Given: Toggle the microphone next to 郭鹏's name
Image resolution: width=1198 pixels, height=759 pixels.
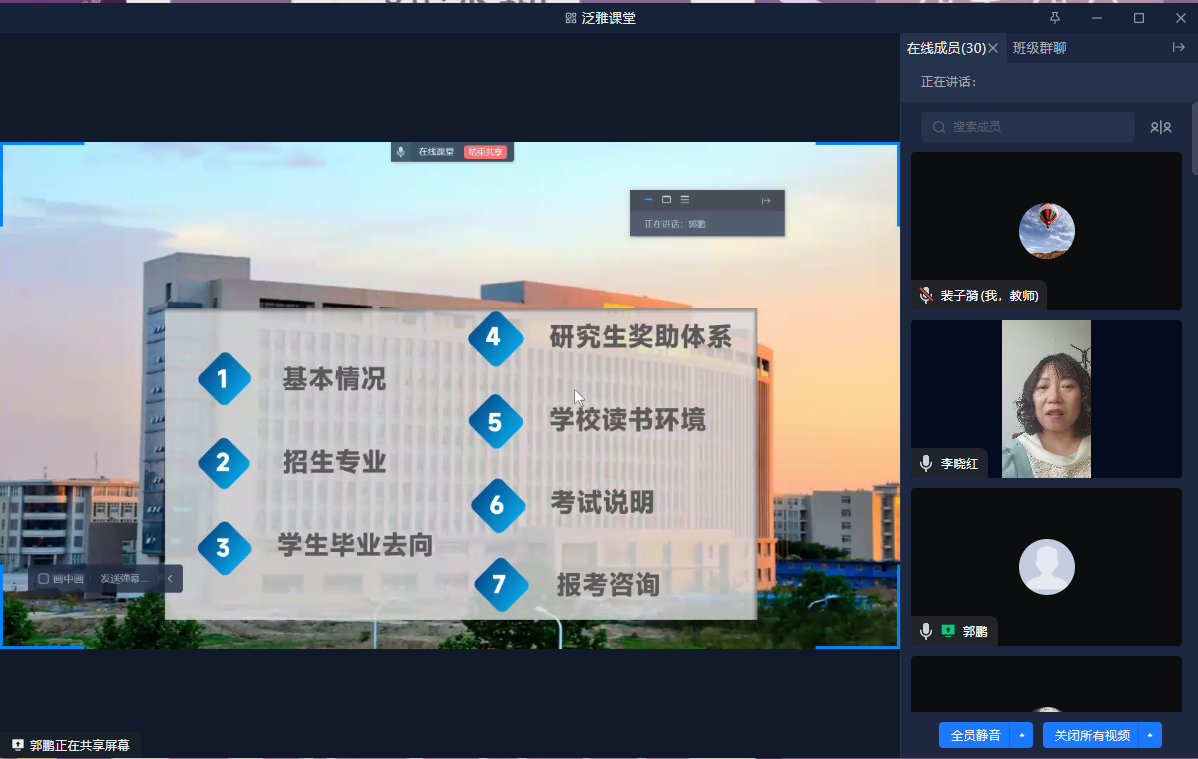Looking at the screenshot, I should pos(926,631).
